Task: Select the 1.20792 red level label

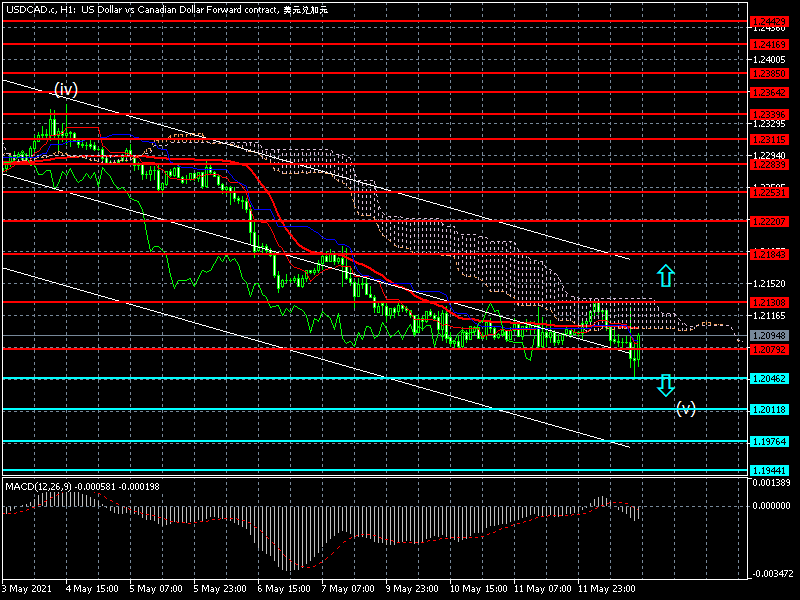Action: coord(769,349)
